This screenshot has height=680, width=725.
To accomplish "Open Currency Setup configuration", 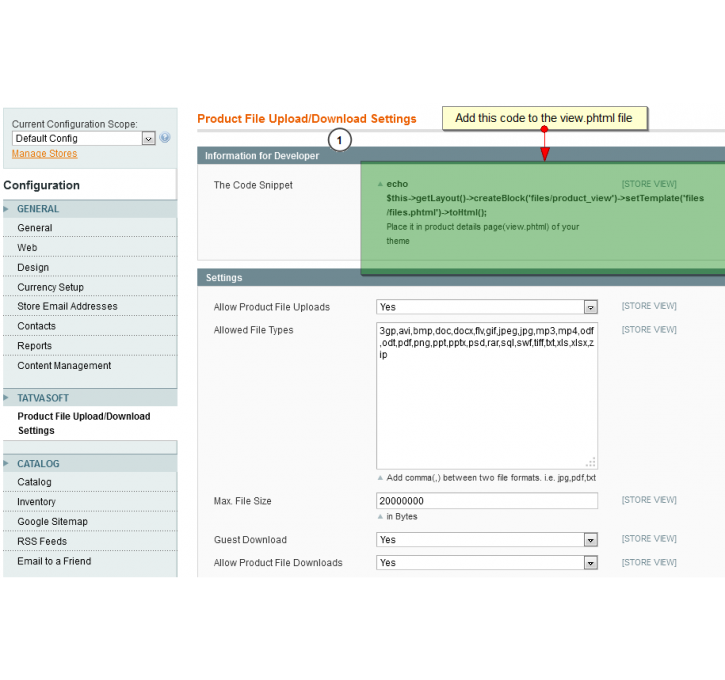I will coord(50,287).
